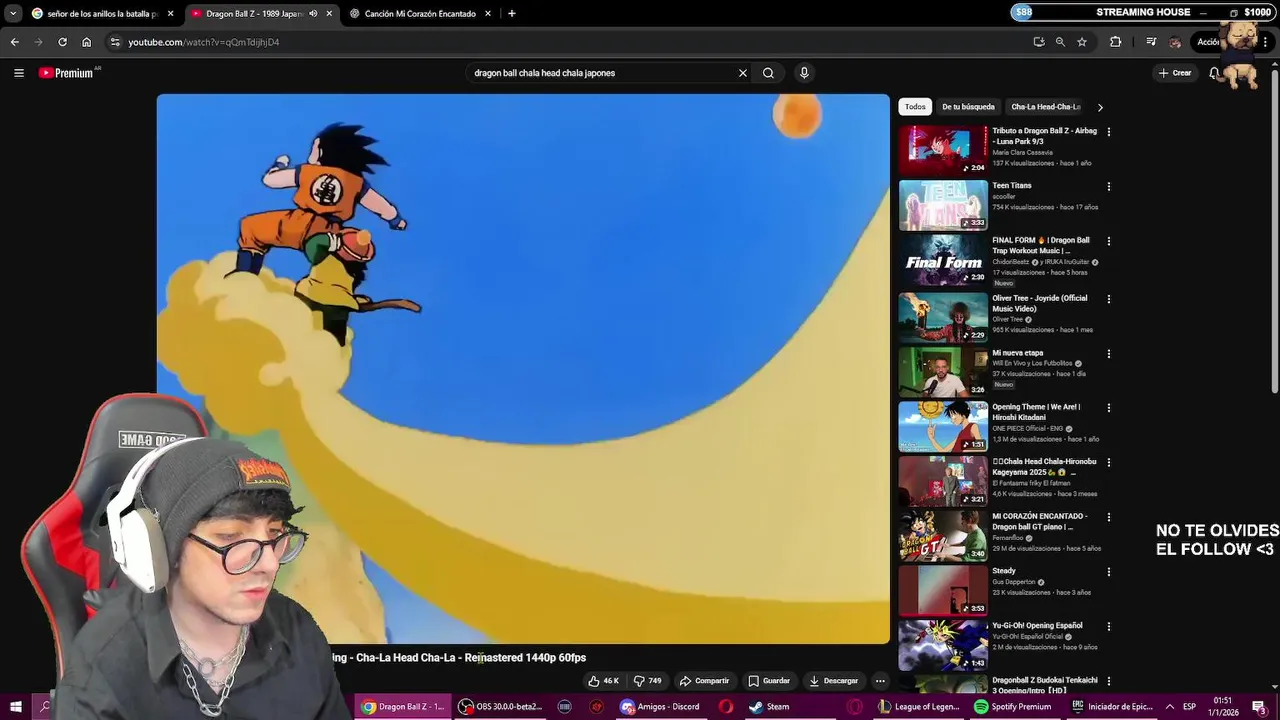Viewport: 1280px width, 720px height.
Task: Open options for Opening Theme We Are
Action: click(1108, 408)
